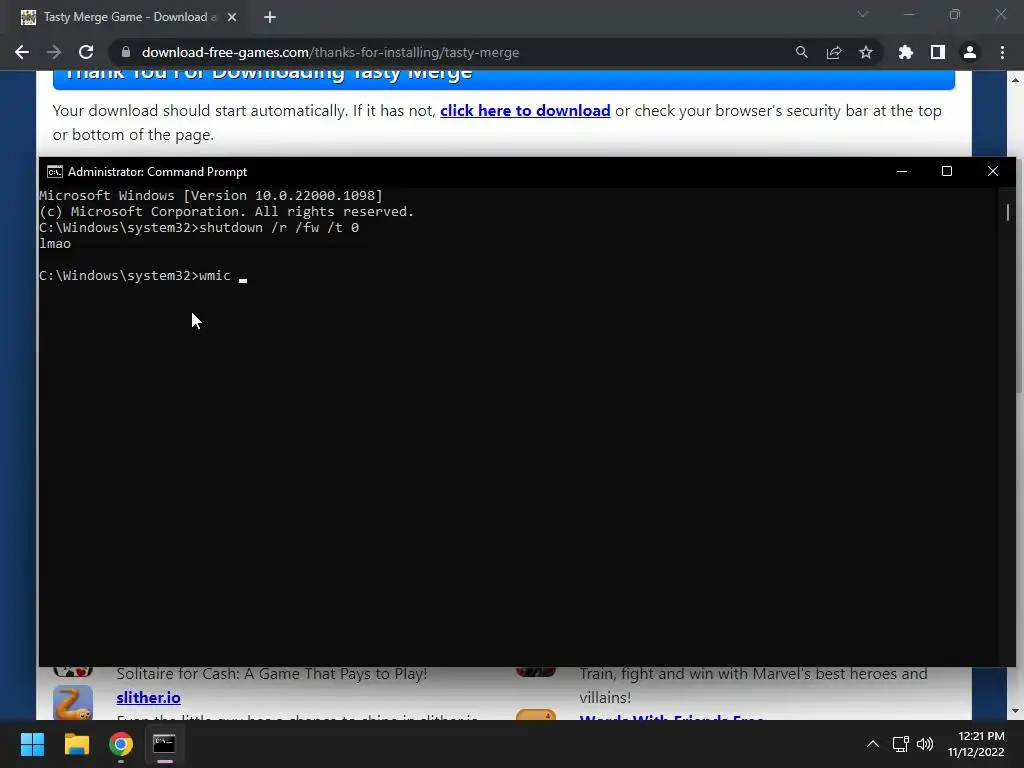Click the slither.io game thumbnail
This screenshot has height=768, width=1024.
73,703
